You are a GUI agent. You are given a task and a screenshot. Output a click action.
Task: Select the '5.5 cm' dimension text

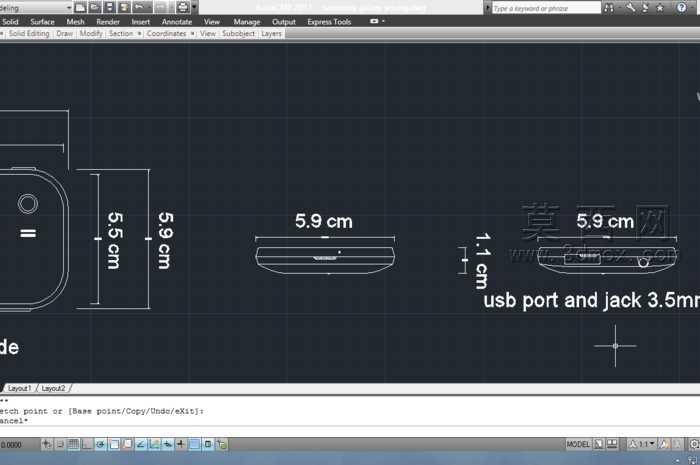[114, 240]
